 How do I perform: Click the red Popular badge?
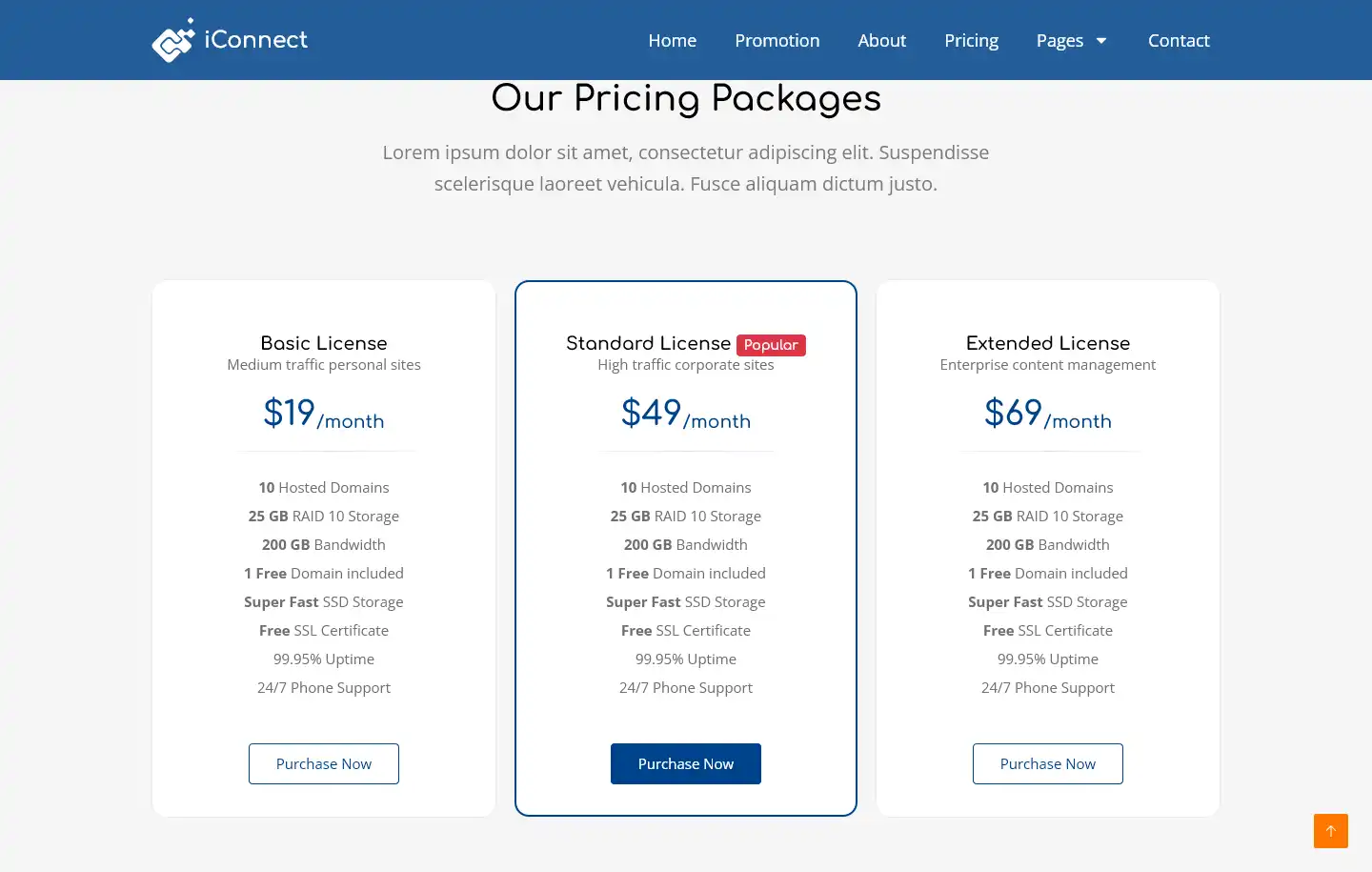(x=771, y=345)
